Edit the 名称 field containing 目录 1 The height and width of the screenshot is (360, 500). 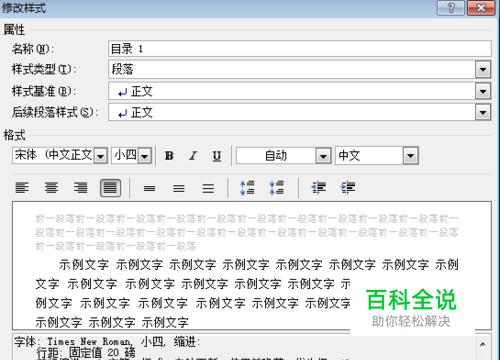pyautogui.click(x=300, y=49)
